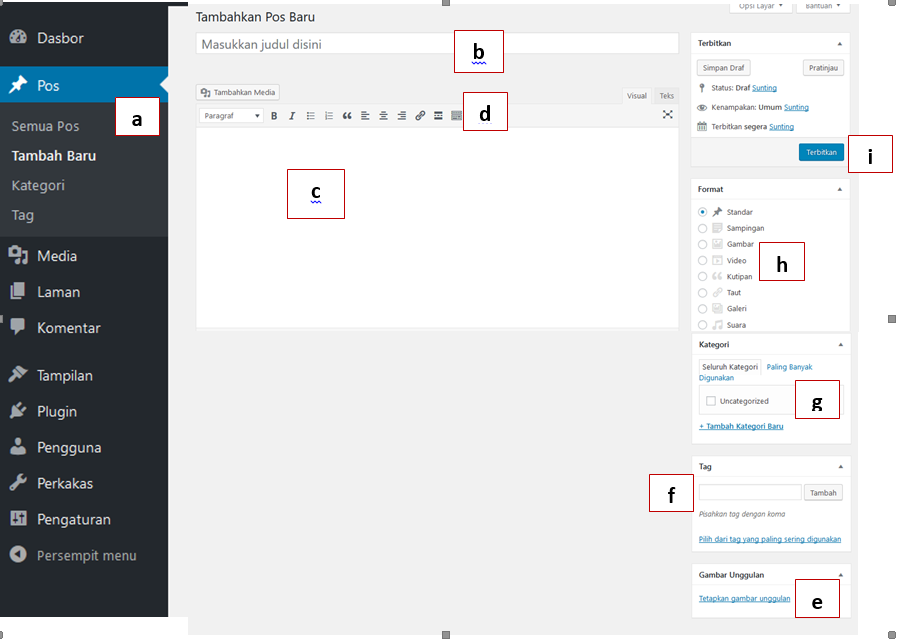
Task: Check the Uncategorized category box
Action: tap(711, 401)
